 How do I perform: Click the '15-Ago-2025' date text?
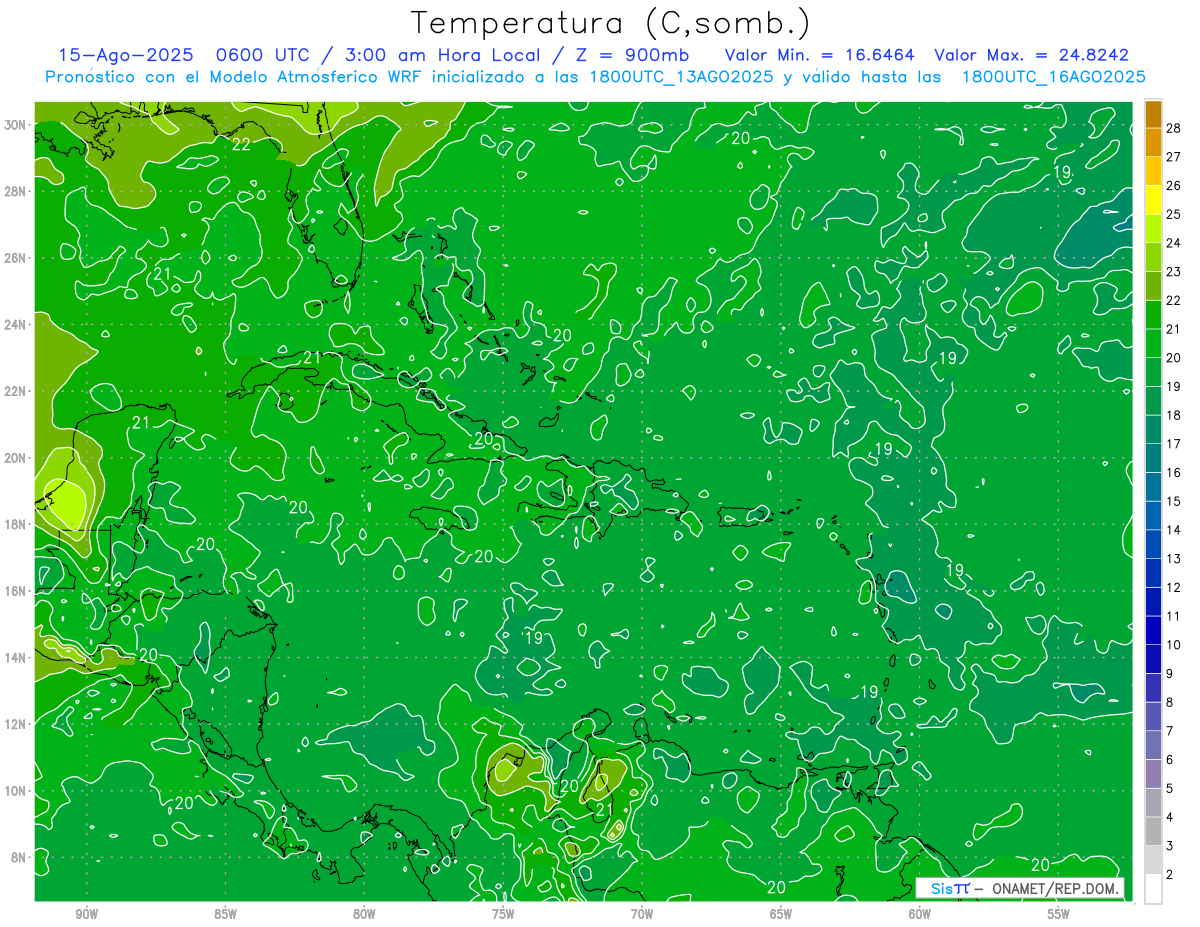coord(125,56)
